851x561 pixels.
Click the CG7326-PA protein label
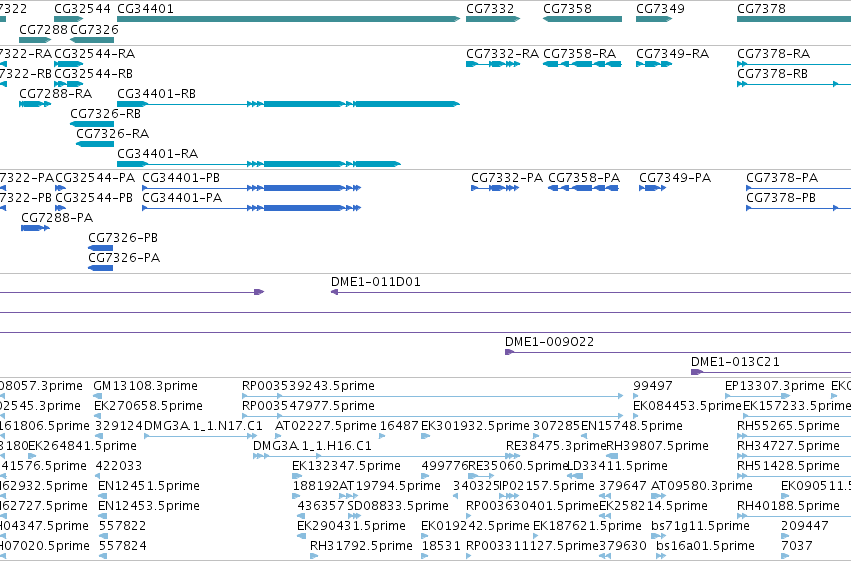[124, 258]
